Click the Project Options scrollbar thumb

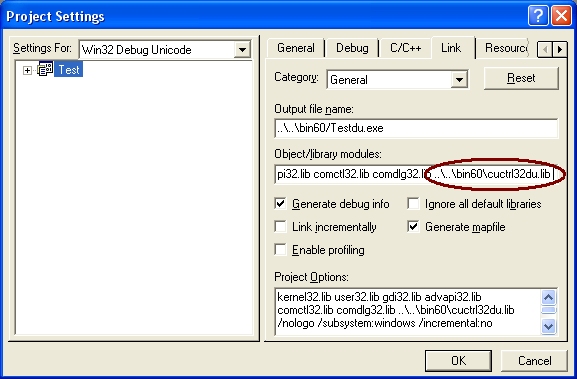point(549,310)
